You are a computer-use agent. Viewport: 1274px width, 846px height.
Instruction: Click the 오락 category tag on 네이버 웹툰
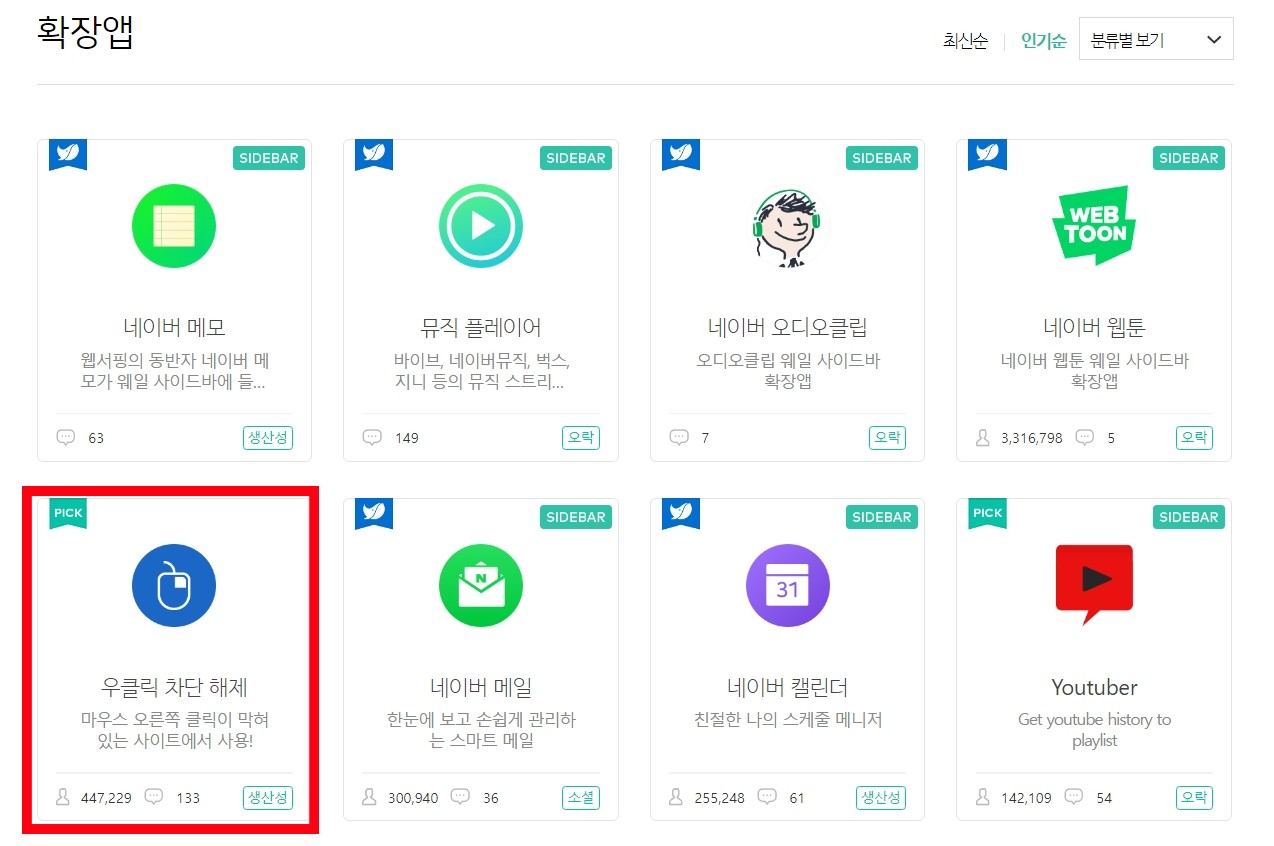1194,438
